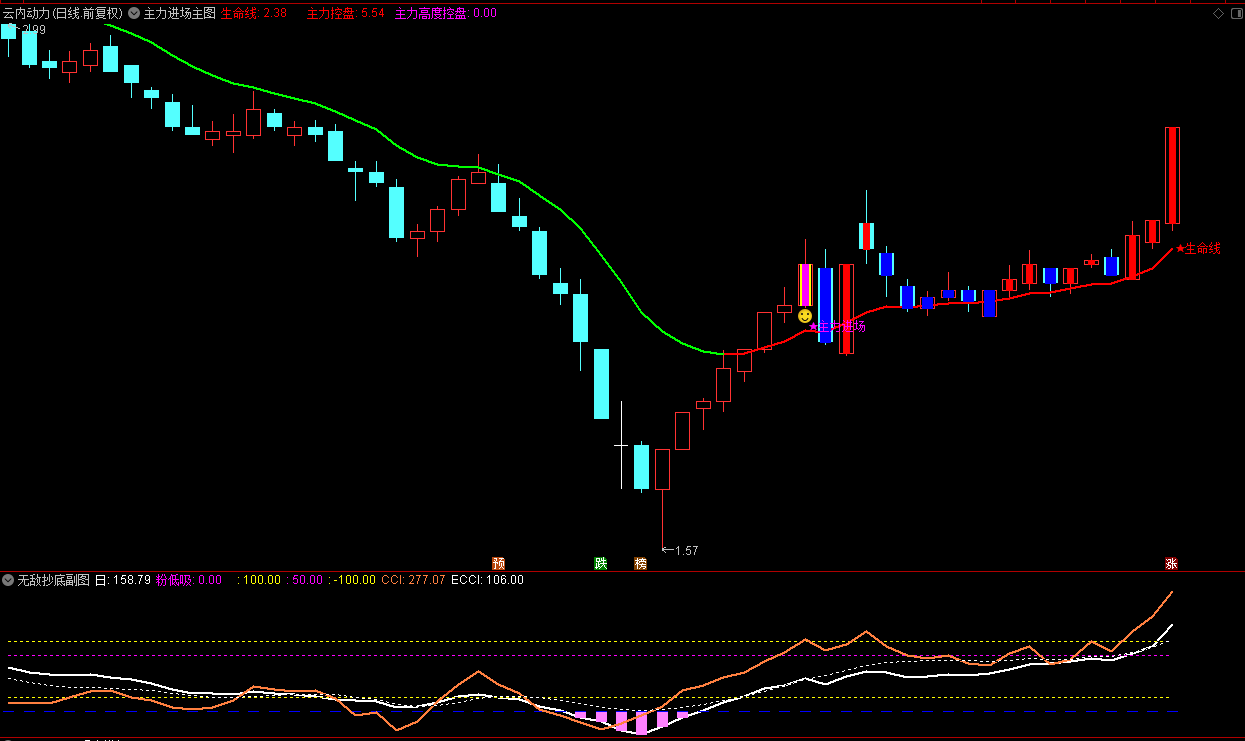Click the 粉低吸: 0.00 indicator value

coord(189,579)
